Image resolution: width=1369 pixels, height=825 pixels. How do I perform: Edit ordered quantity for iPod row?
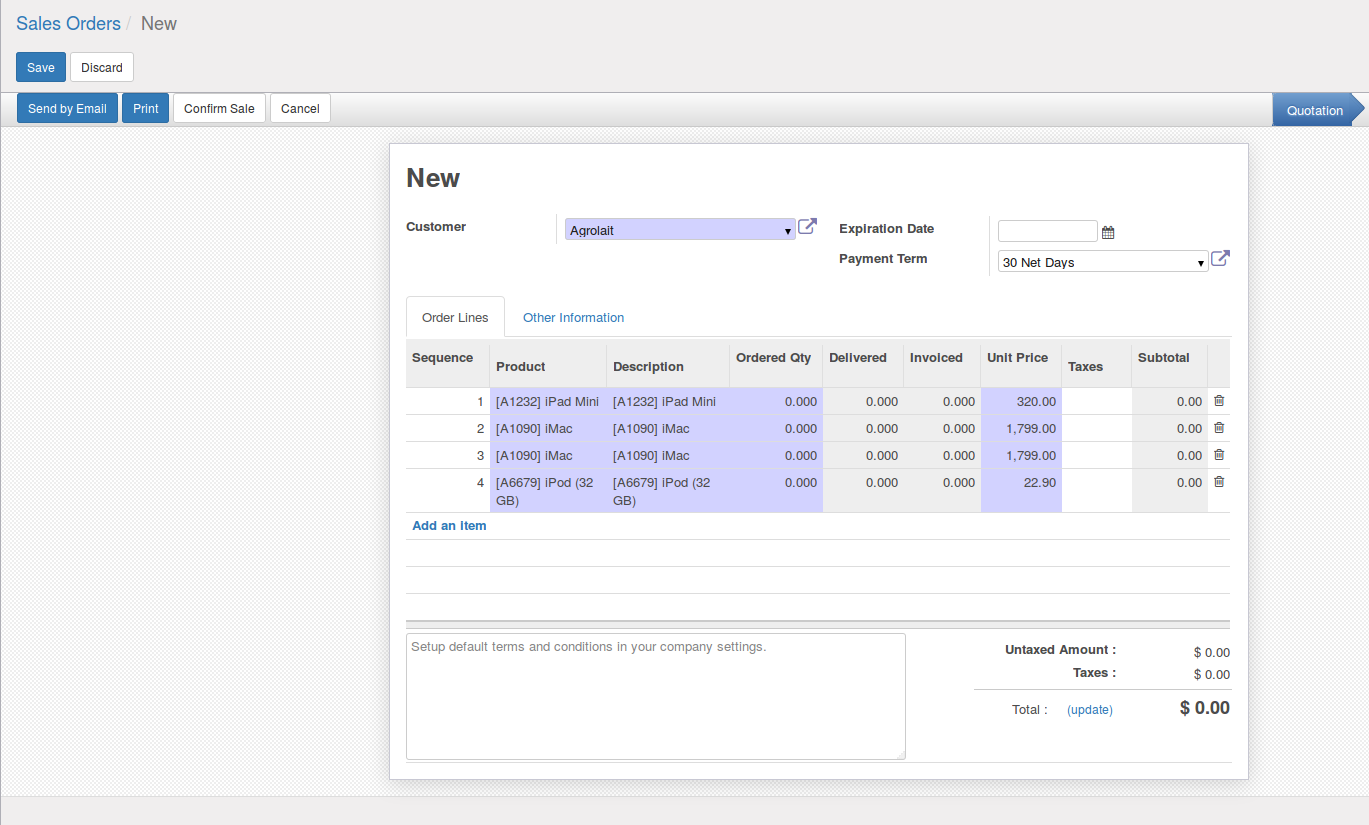coord(776,491)
